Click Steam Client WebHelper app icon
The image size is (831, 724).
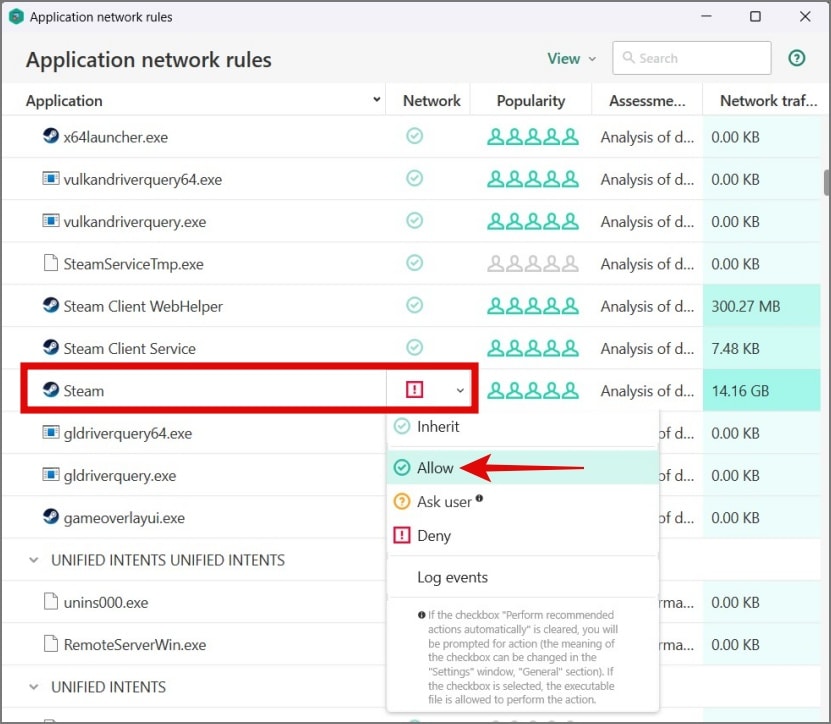point(50,305)
